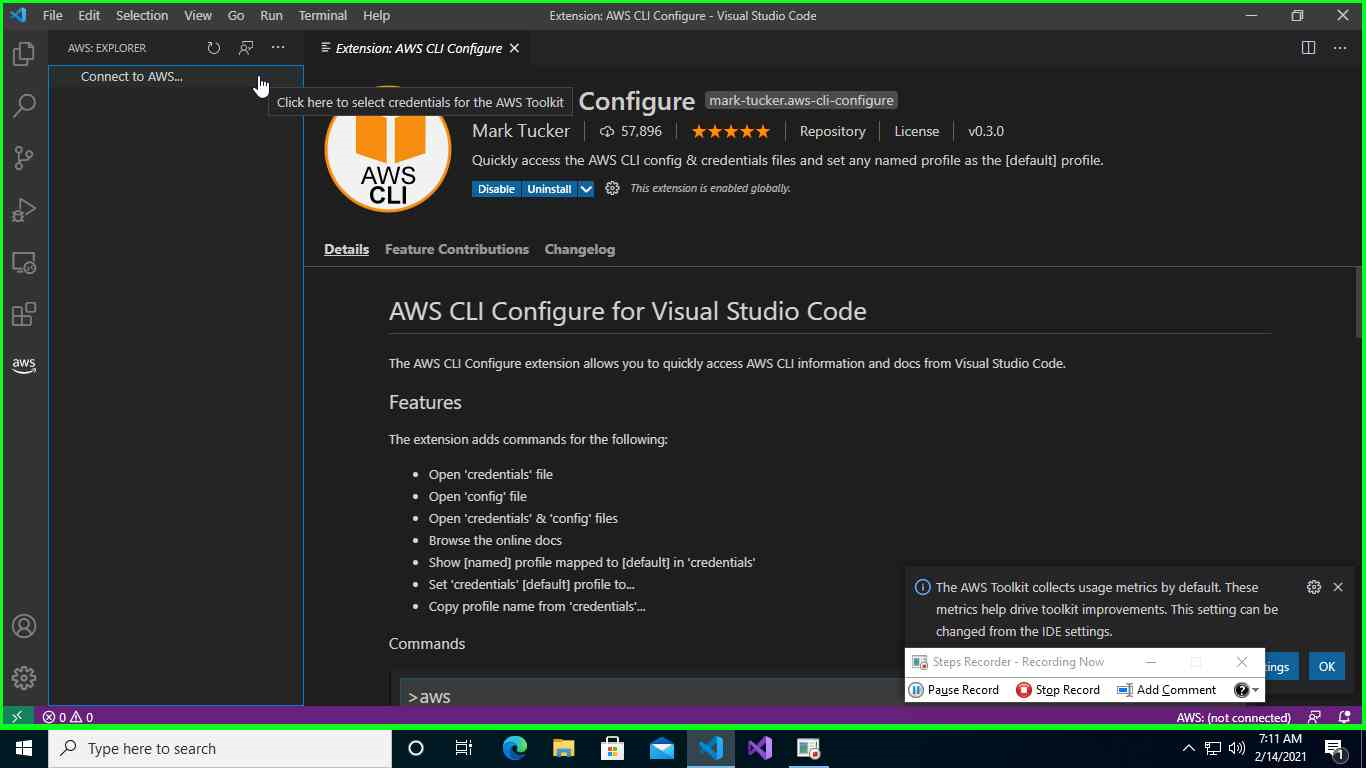Open File Explorer from the taskbar
This screenshot has width=1366, height=768.
tap(563, 748)
